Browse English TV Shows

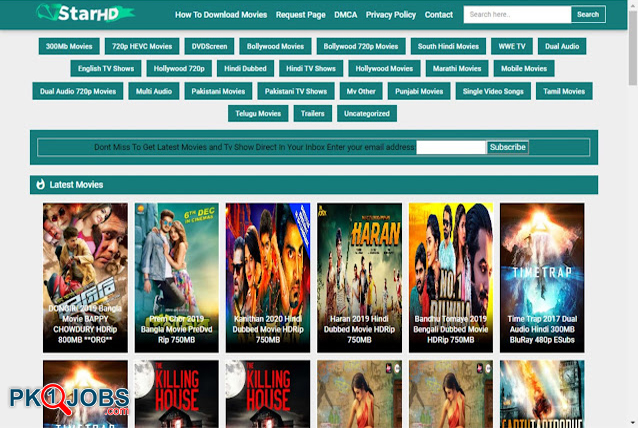[x=106, y=68]
